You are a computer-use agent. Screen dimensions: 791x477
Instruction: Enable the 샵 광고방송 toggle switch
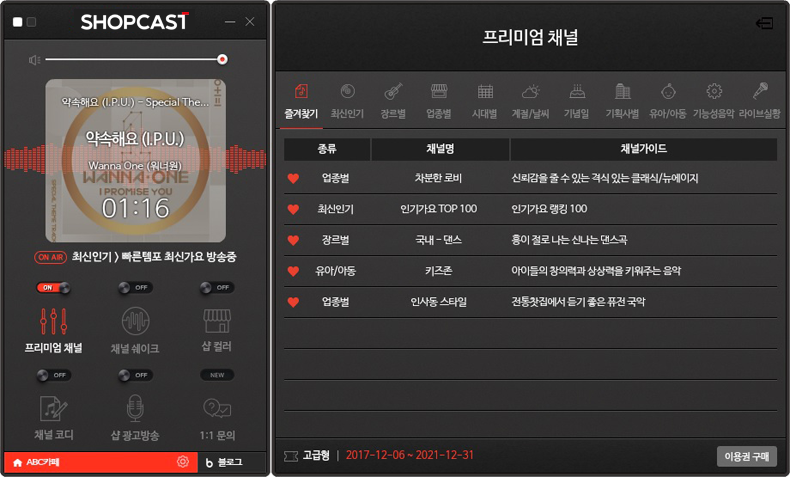pos(136,375)
